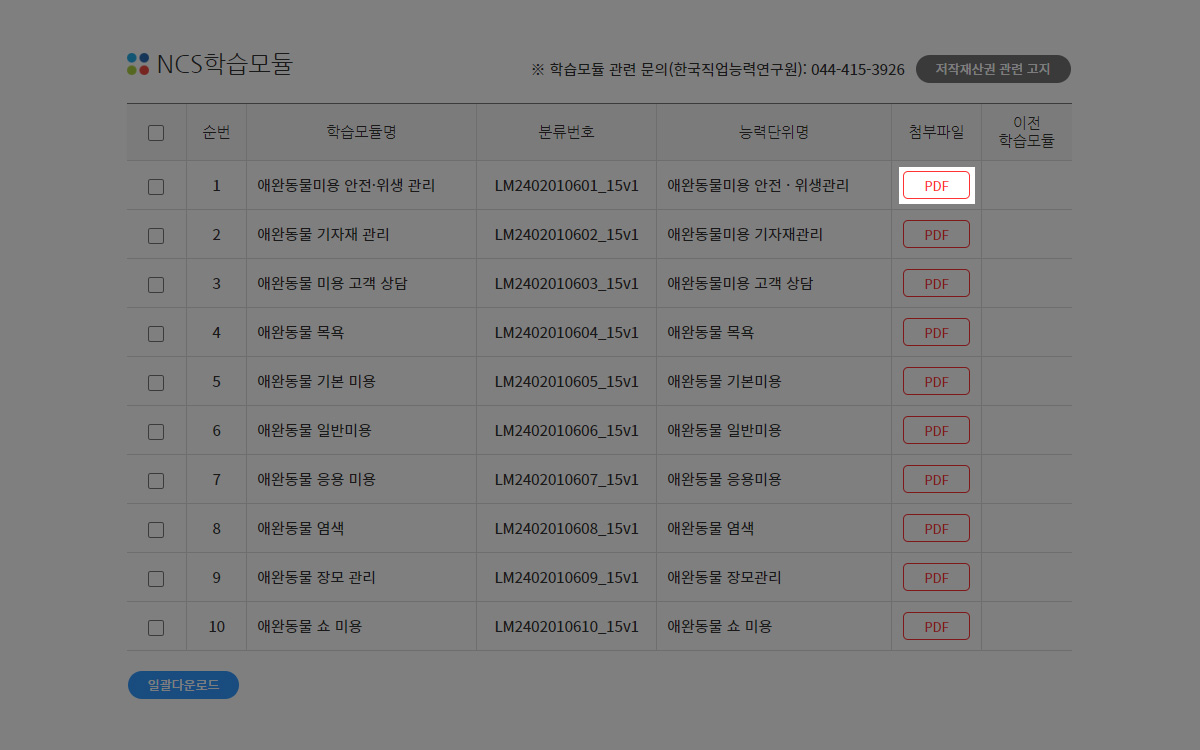Open PDF for 애완동물 기자재 관리
The height and width of the screenshot is (750, 1200).
(936, 235)
